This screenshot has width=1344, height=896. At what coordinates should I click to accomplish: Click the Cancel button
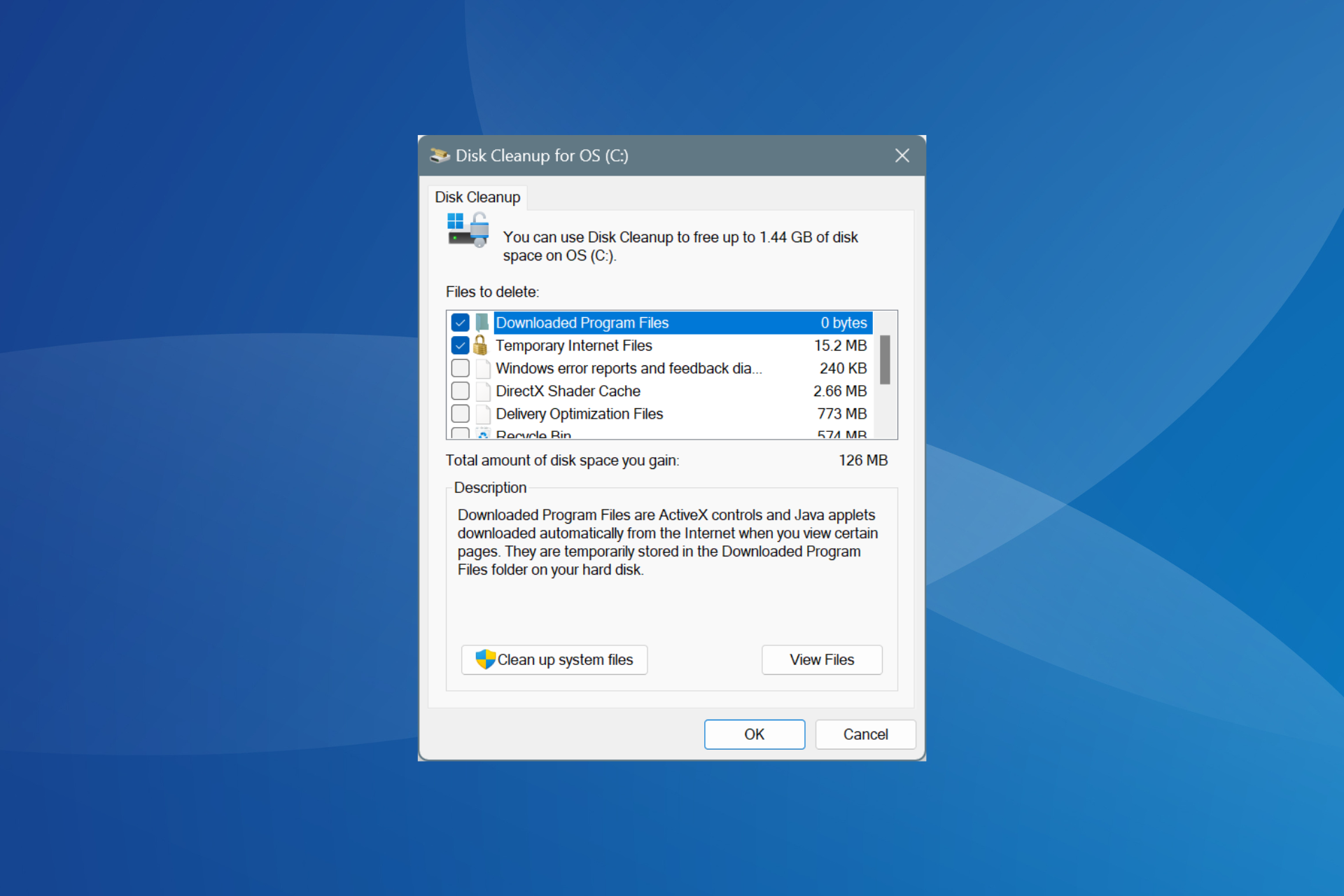tap(865, 734)
